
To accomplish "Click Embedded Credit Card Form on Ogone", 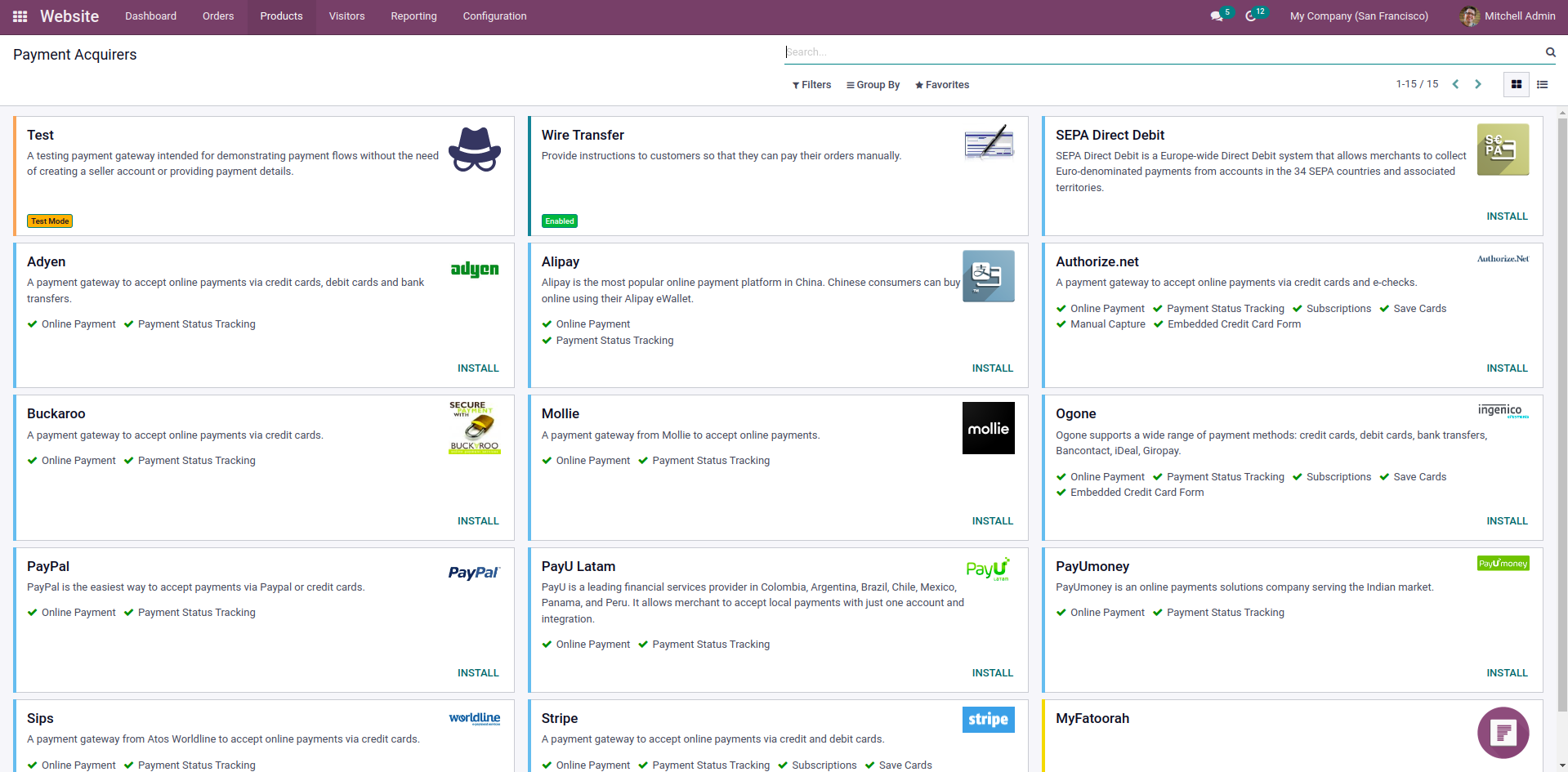I will [1130, 493].
